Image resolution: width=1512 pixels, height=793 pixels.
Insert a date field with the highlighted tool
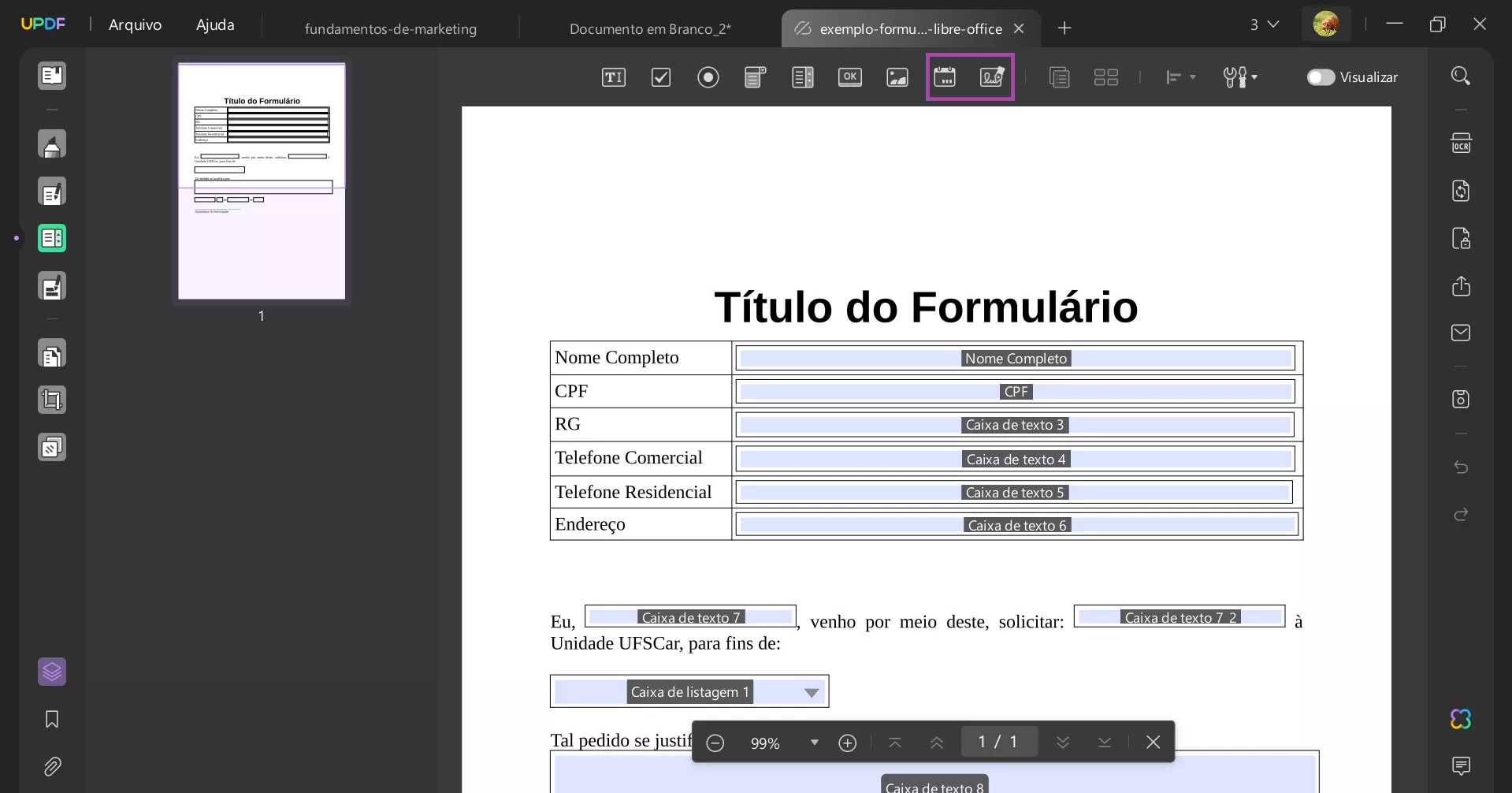pyautogui.click(x=945, y=76)
